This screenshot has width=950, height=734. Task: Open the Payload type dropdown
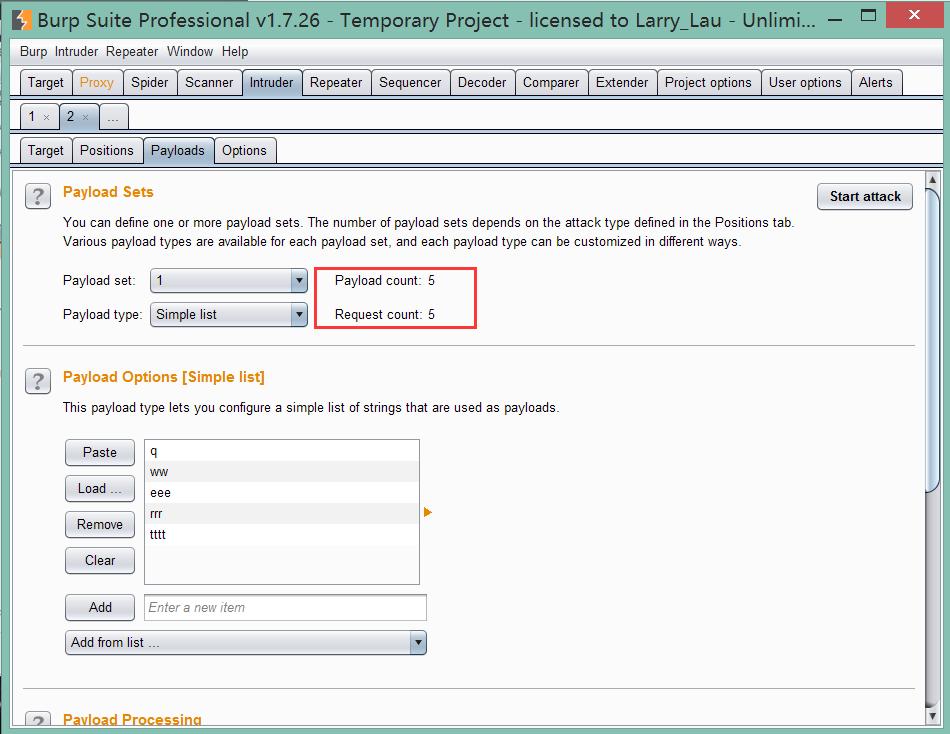pos(229,315)
